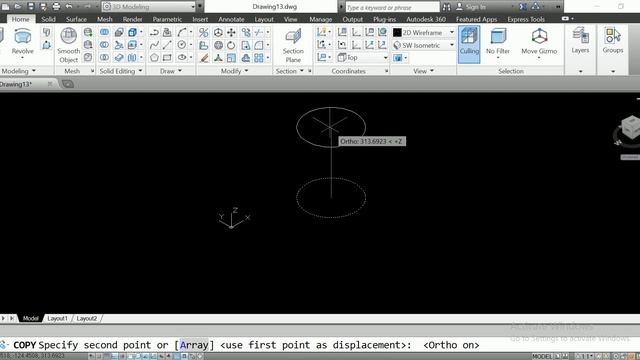Toggle the MODEL space status button
Viewport: 640px width, 360px height.
pyautogui.click(x=542, y=356)
